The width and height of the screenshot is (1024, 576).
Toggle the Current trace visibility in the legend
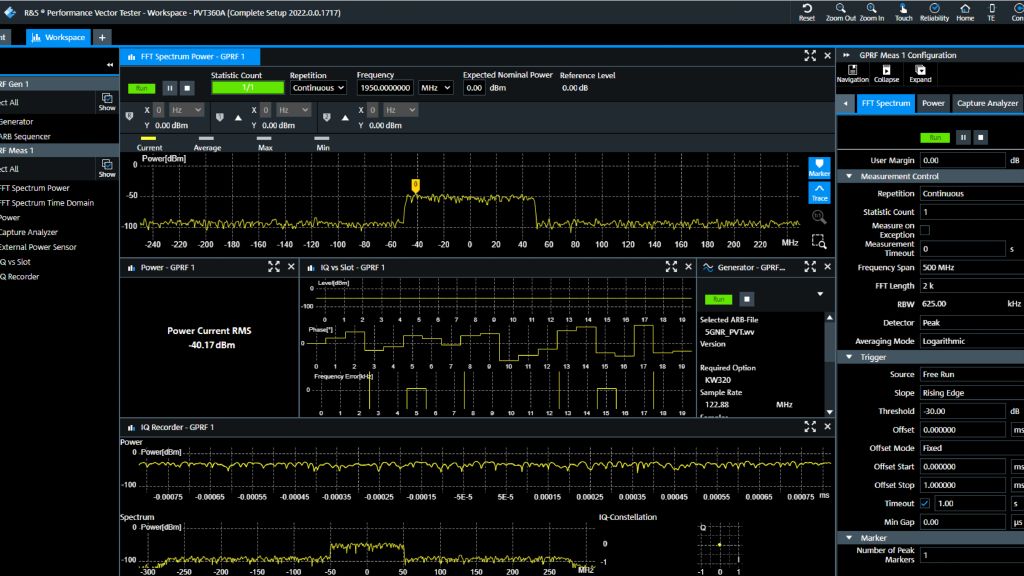148,143
